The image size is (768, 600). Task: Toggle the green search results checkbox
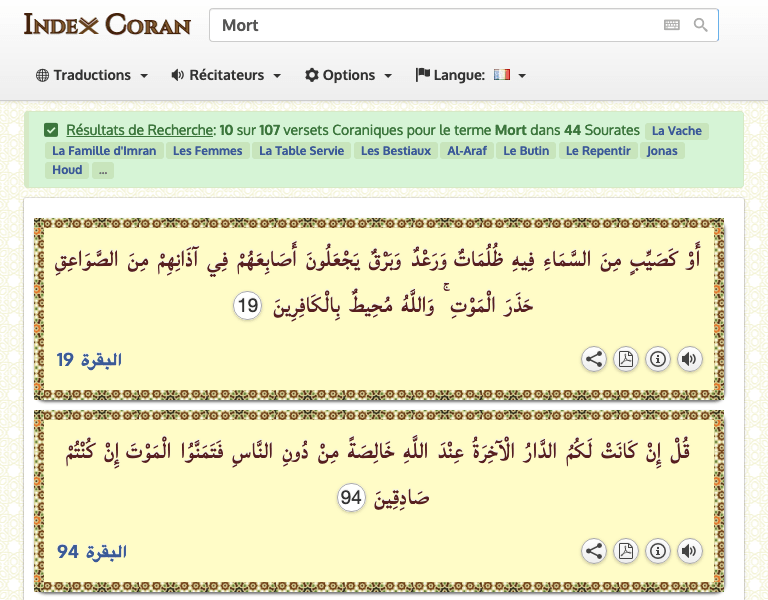51,130
